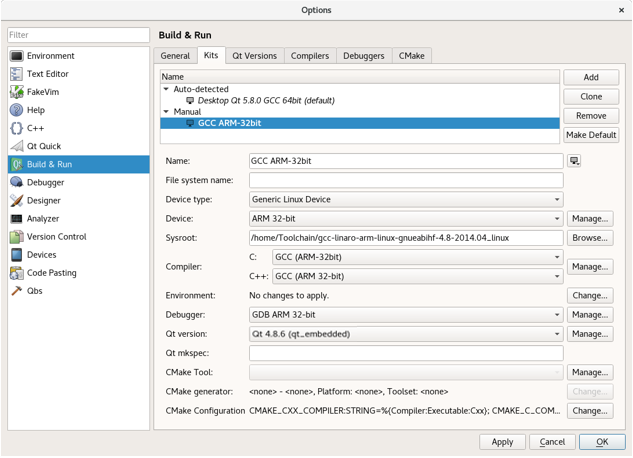Click the Code Pasting icon

tap(17, 273)
